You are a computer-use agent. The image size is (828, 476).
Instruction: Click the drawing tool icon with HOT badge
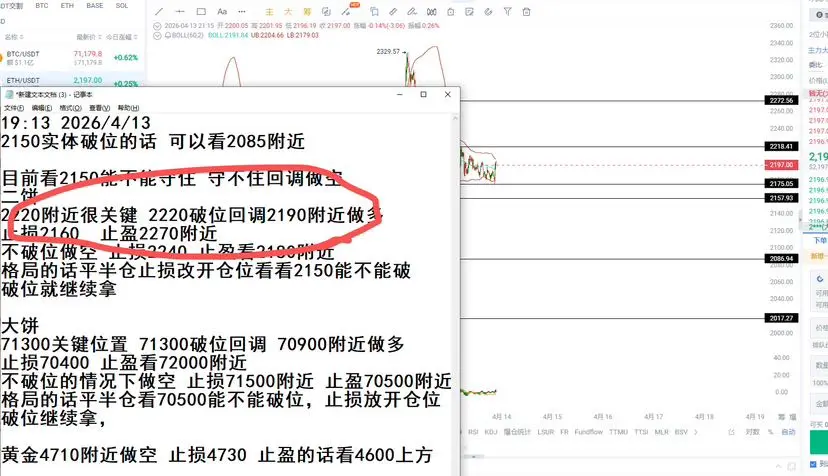pyautogui.click(x=346, y=12)
